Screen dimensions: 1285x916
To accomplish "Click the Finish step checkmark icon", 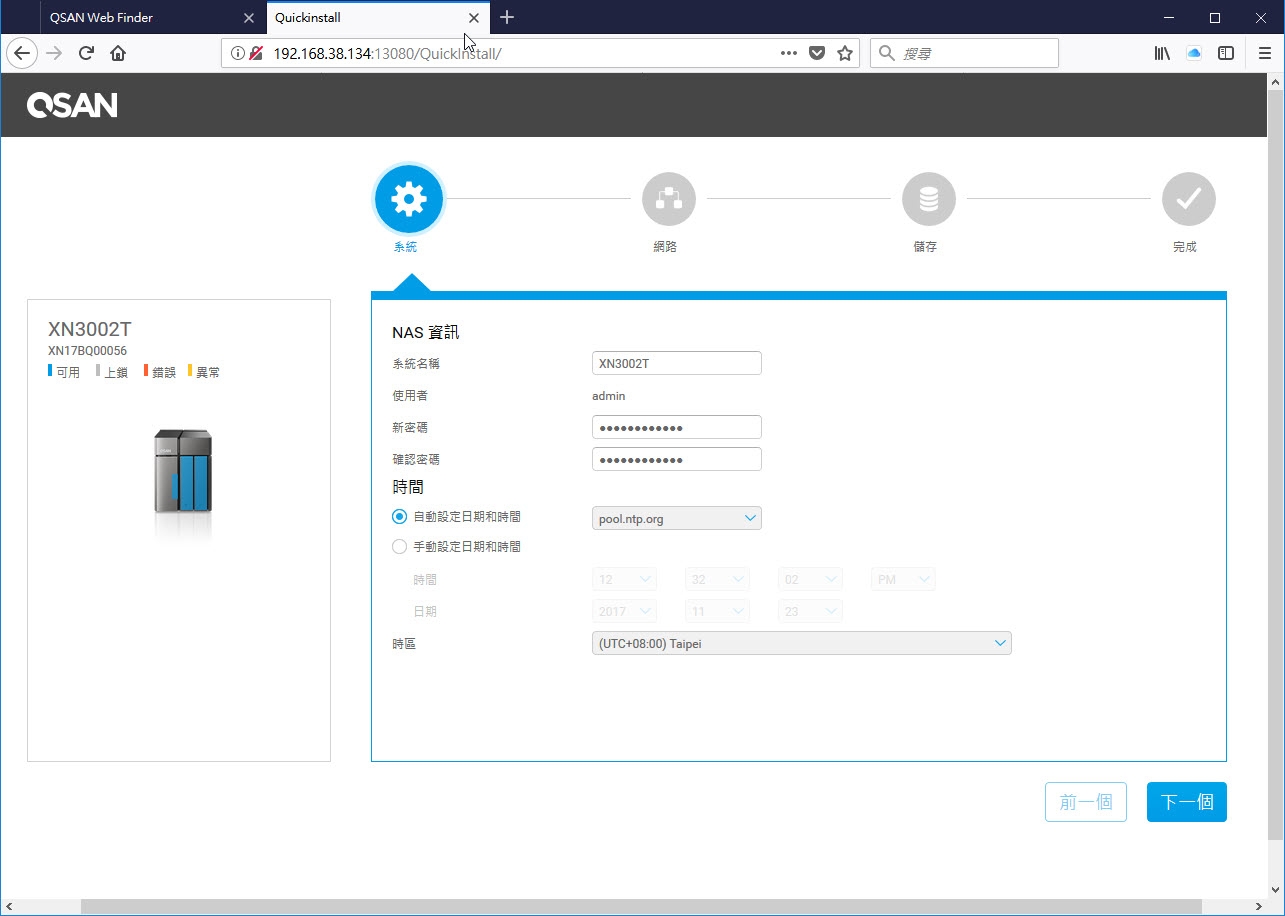I will pyautogui.click(x=1188, y=199).
